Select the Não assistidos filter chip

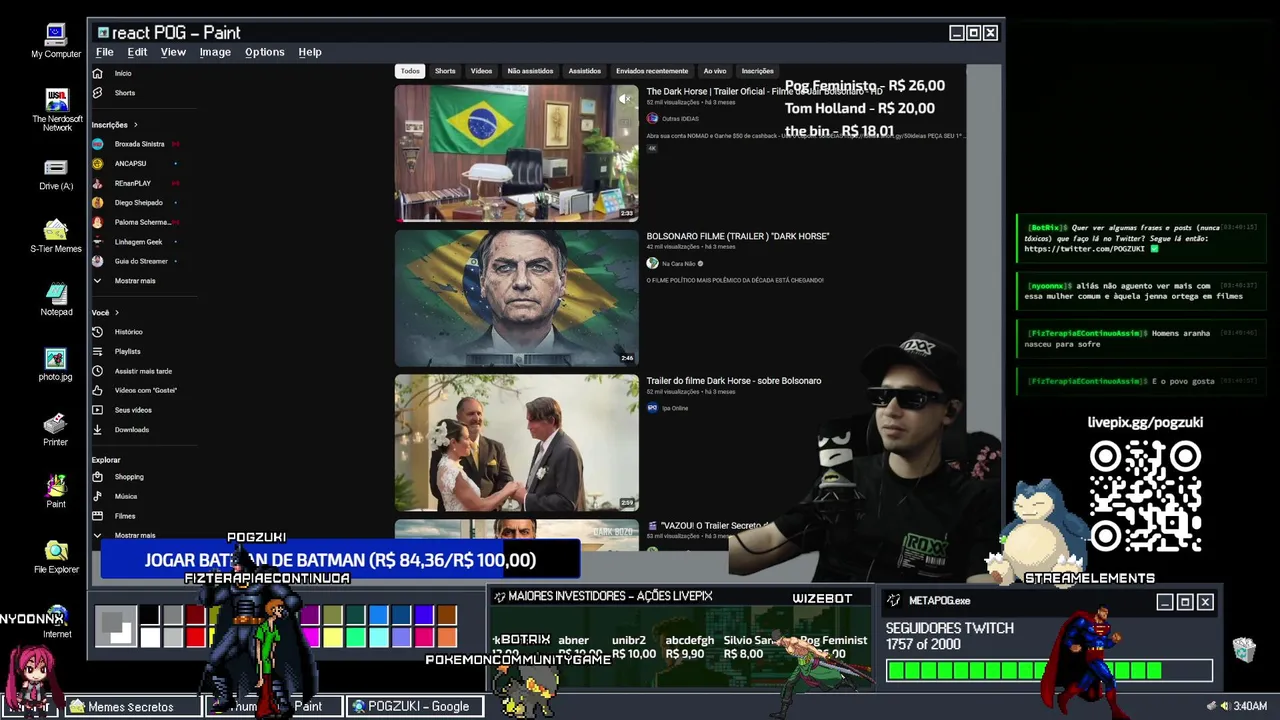click(x=530, y=71)
